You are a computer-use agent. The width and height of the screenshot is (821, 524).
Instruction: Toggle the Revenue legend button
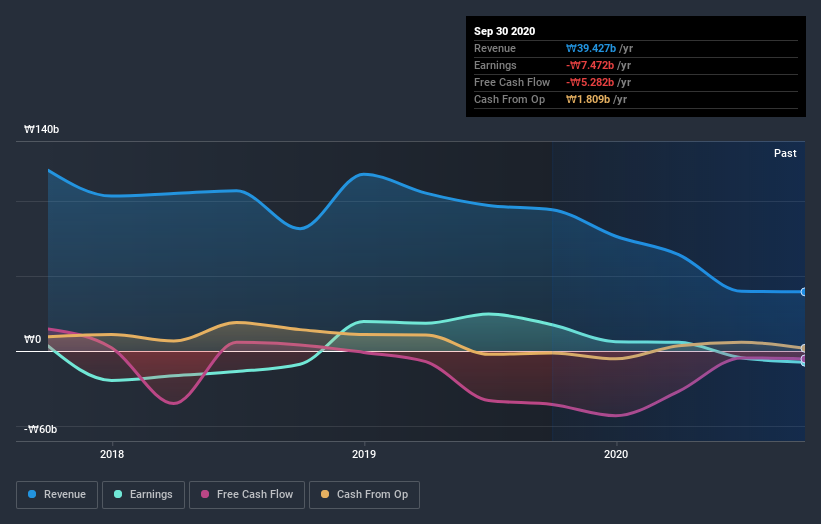pos(57,495)
